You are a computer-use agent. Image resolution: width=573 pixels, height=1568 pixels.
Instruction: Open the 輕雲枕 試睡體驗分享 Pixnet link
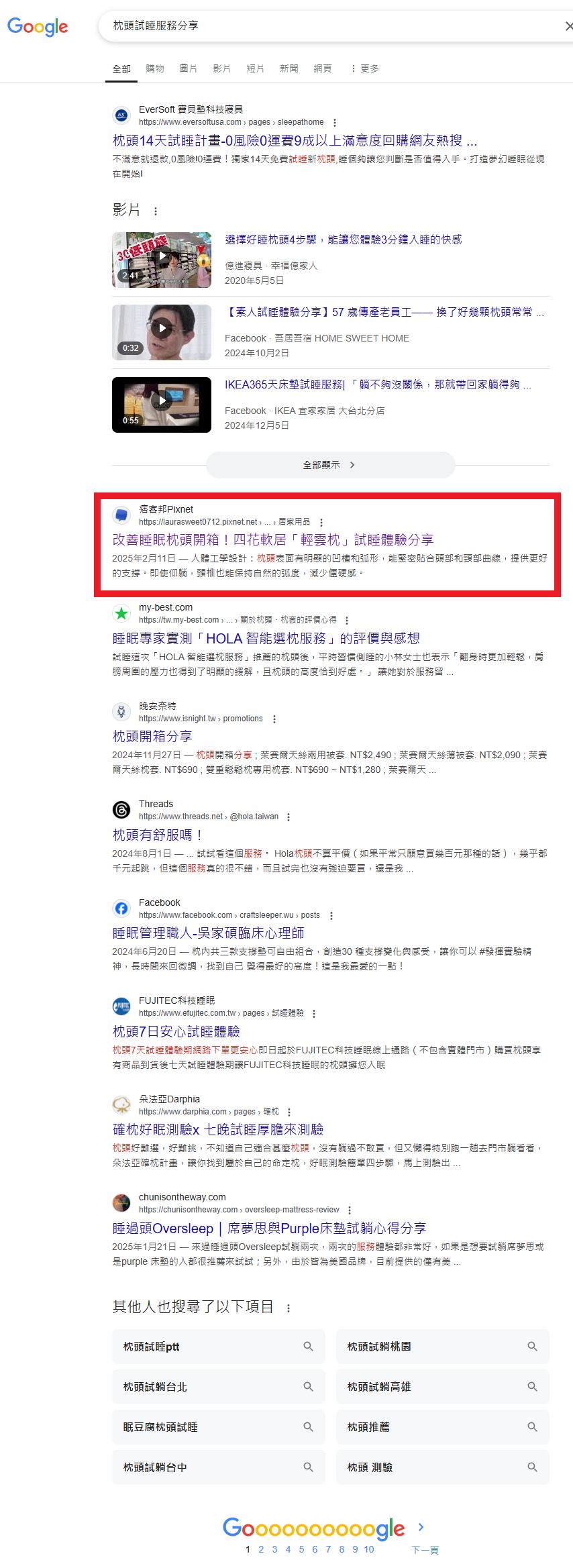point(273,539)
